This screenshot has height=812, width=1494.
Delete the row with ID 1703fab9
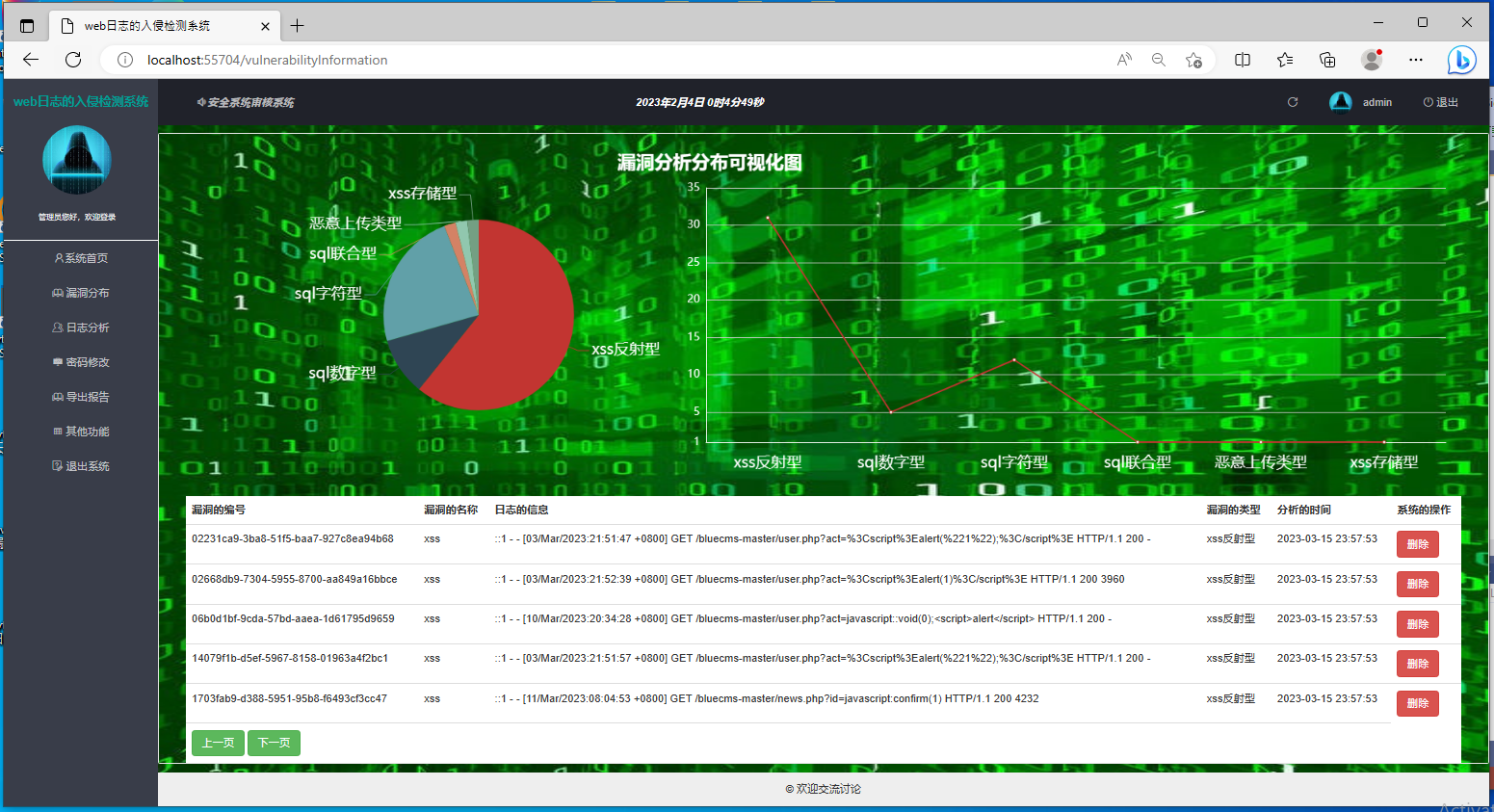(x=1418, y=703)
